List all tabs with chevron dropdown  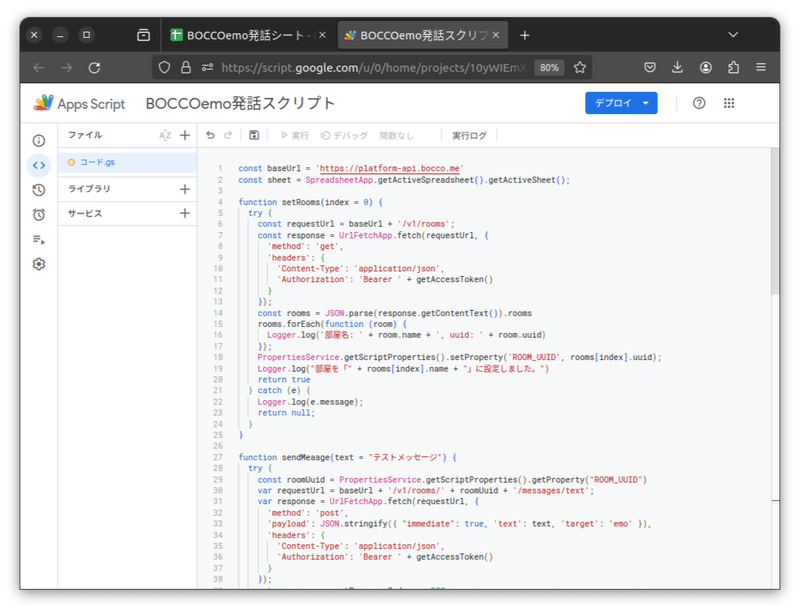point(733,35)
